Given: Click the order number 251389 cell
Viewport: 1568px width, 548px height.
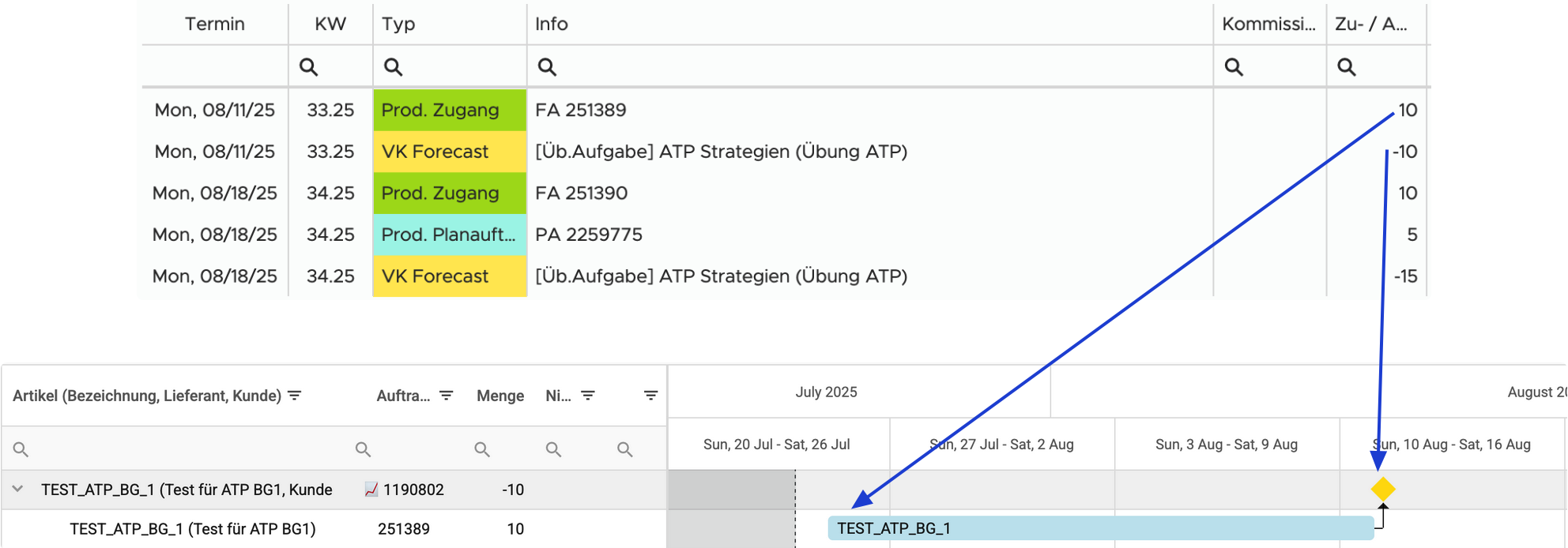Looking at the screenshot, I should [404, 529].
